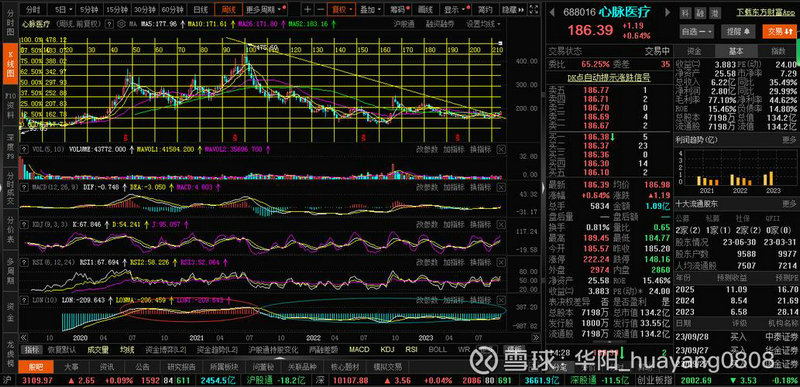This screenshot has height=387, width=800.
Task: Close the VOL indicator panel with X
Action: click(x=501, y=149)
